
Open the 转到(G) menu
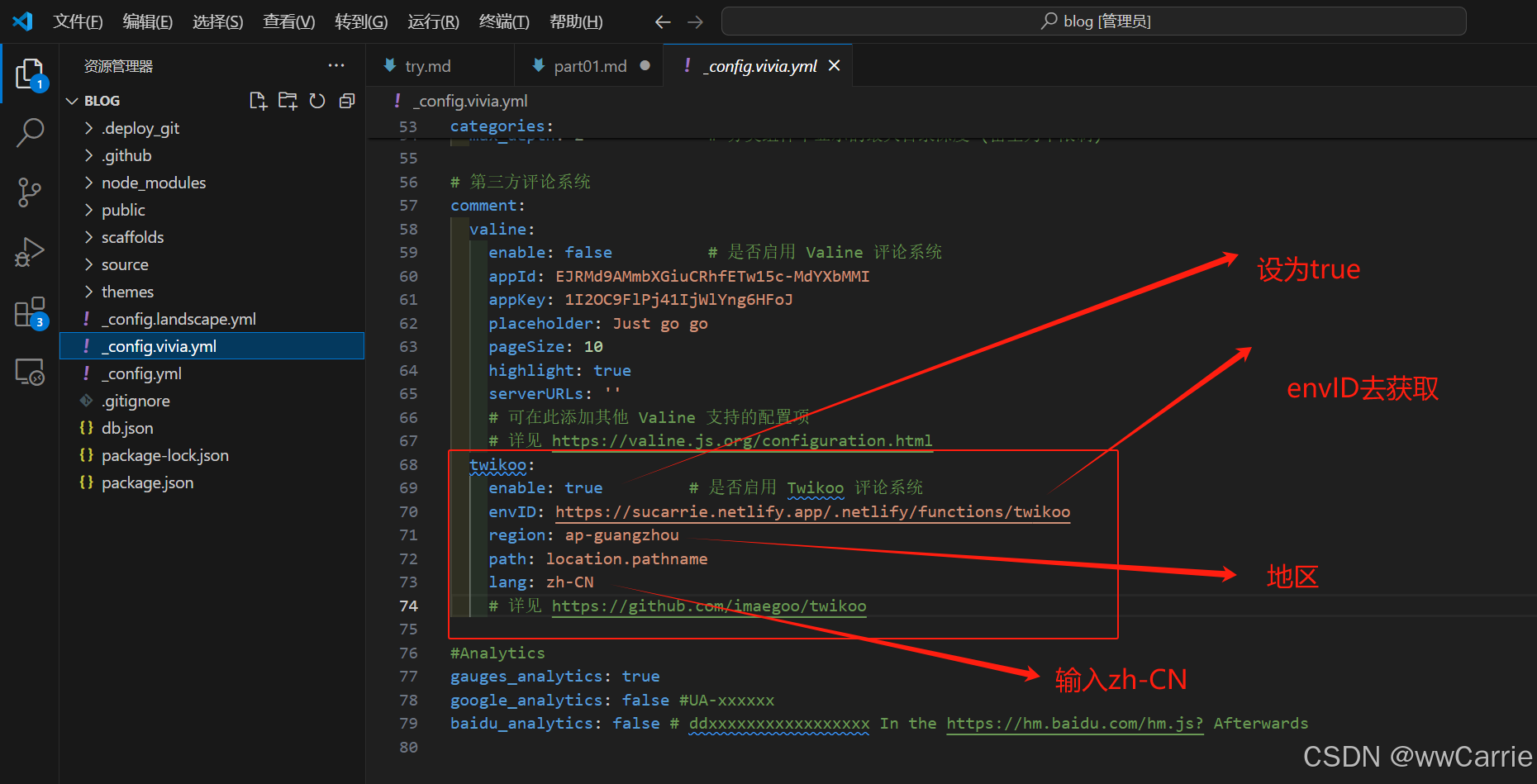tap(361, 21)
